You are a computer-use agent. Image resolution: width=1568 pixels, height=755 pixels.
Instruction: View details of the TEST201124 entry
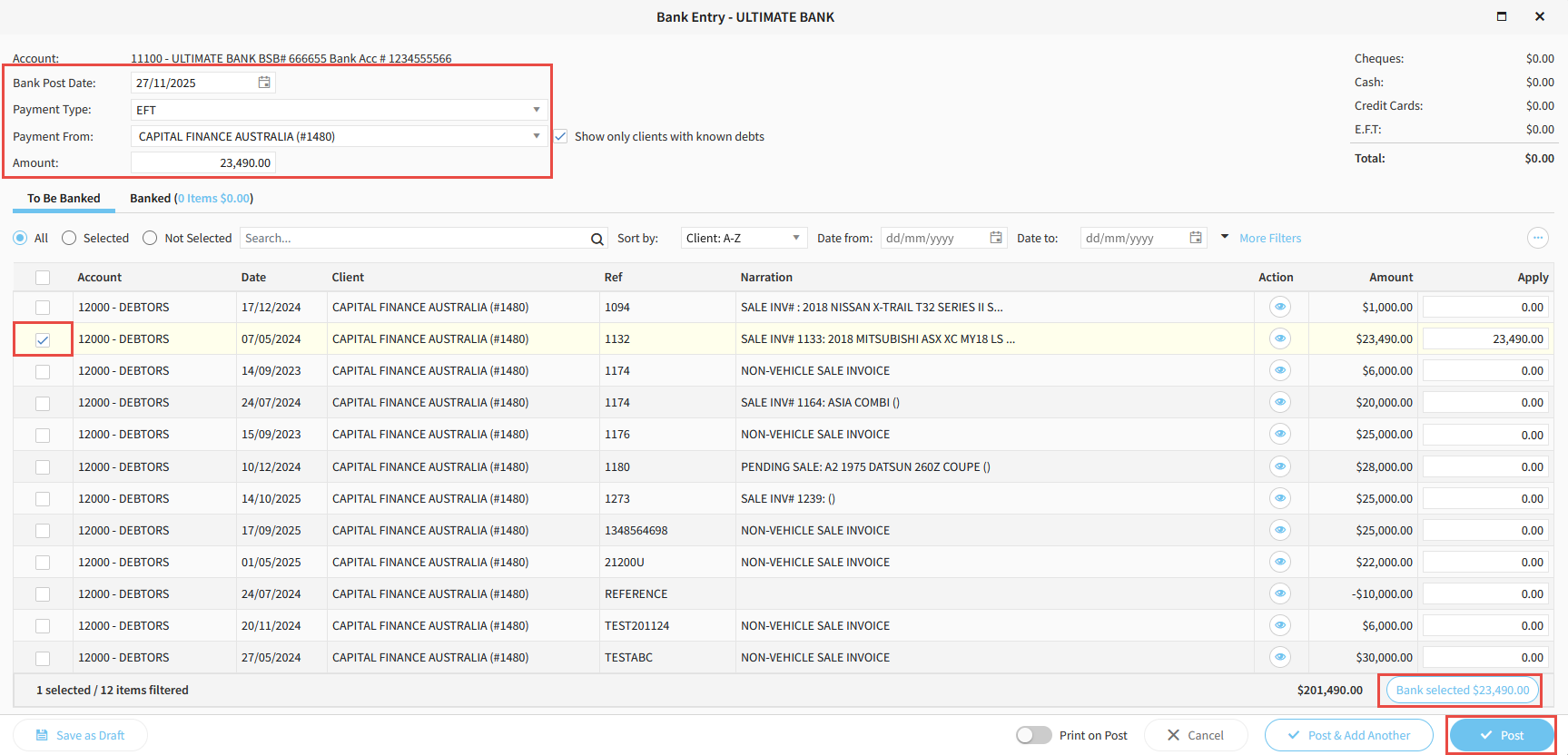pyautogui.click(x=1280, y=625)
